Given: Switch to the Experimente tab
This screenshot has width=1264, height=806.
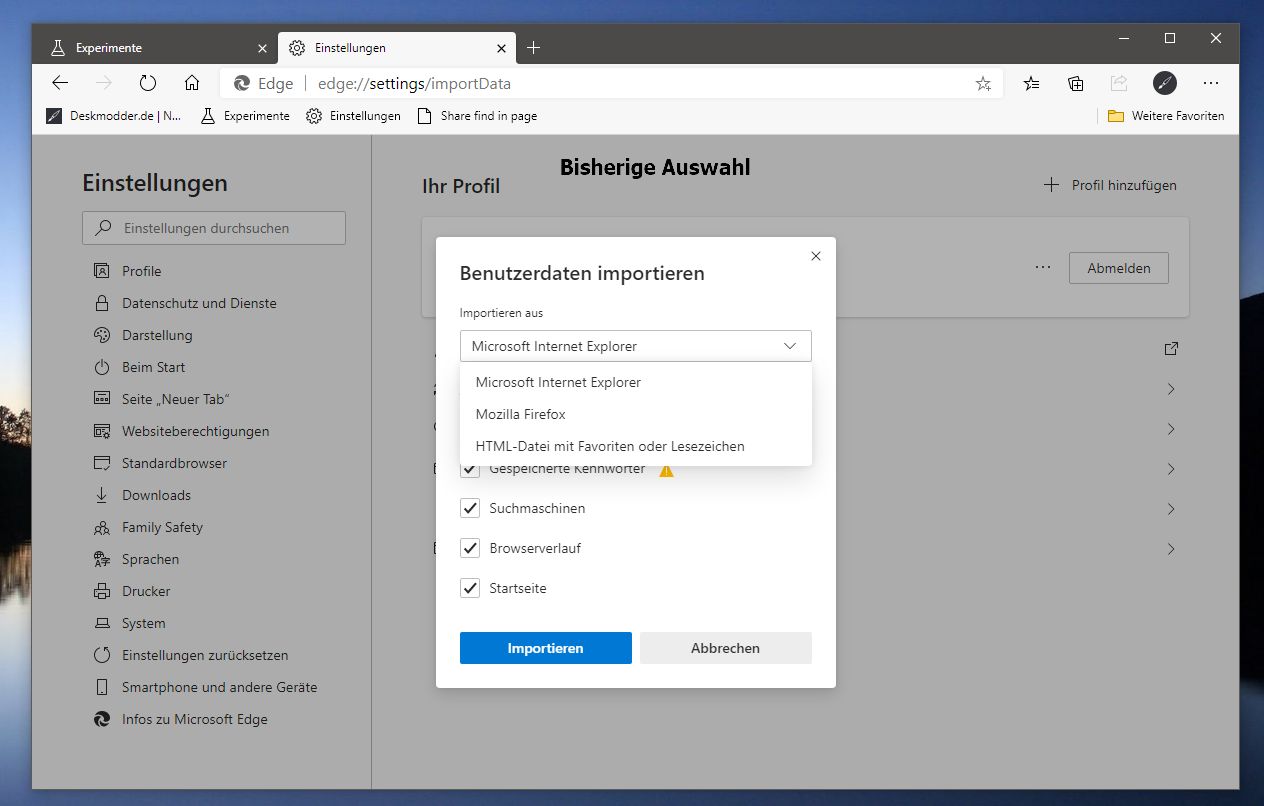Looking at the screenshot, I should pos(159,48).
